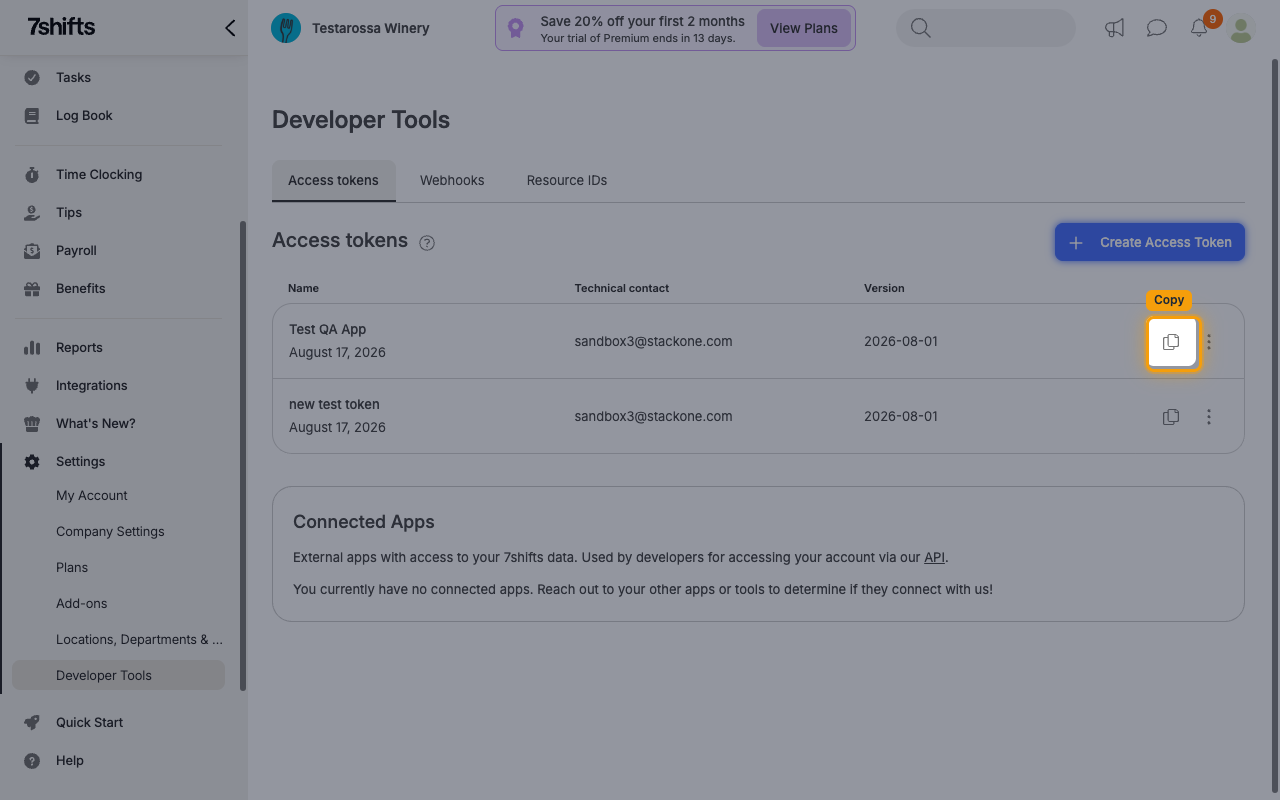The width and height of the screenshot is (1280, 800).
Task: Click sandbox3@stackone.com in new test token row
Action: 653,416
